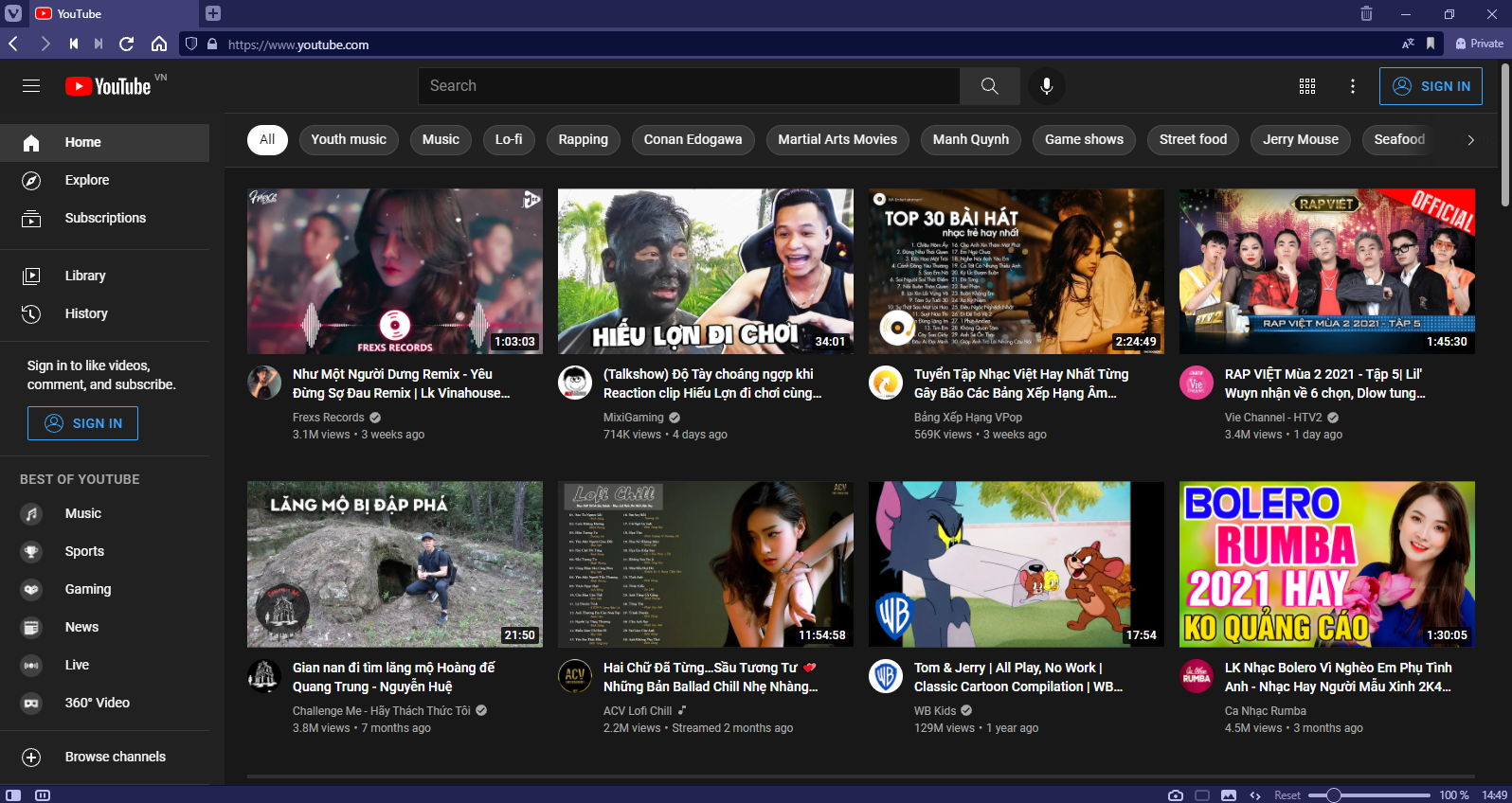The height and width of the screenshot is (803, 1512).
Task: Open Gaming channel
Action: tap(104, 589)
